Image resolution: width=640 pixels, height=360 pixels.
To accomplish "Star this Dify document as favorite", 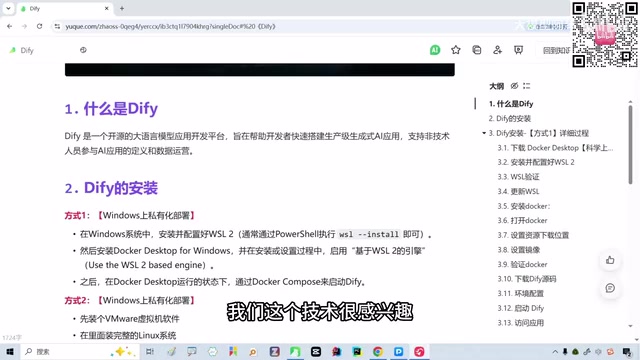I will [x=456, y=50].
